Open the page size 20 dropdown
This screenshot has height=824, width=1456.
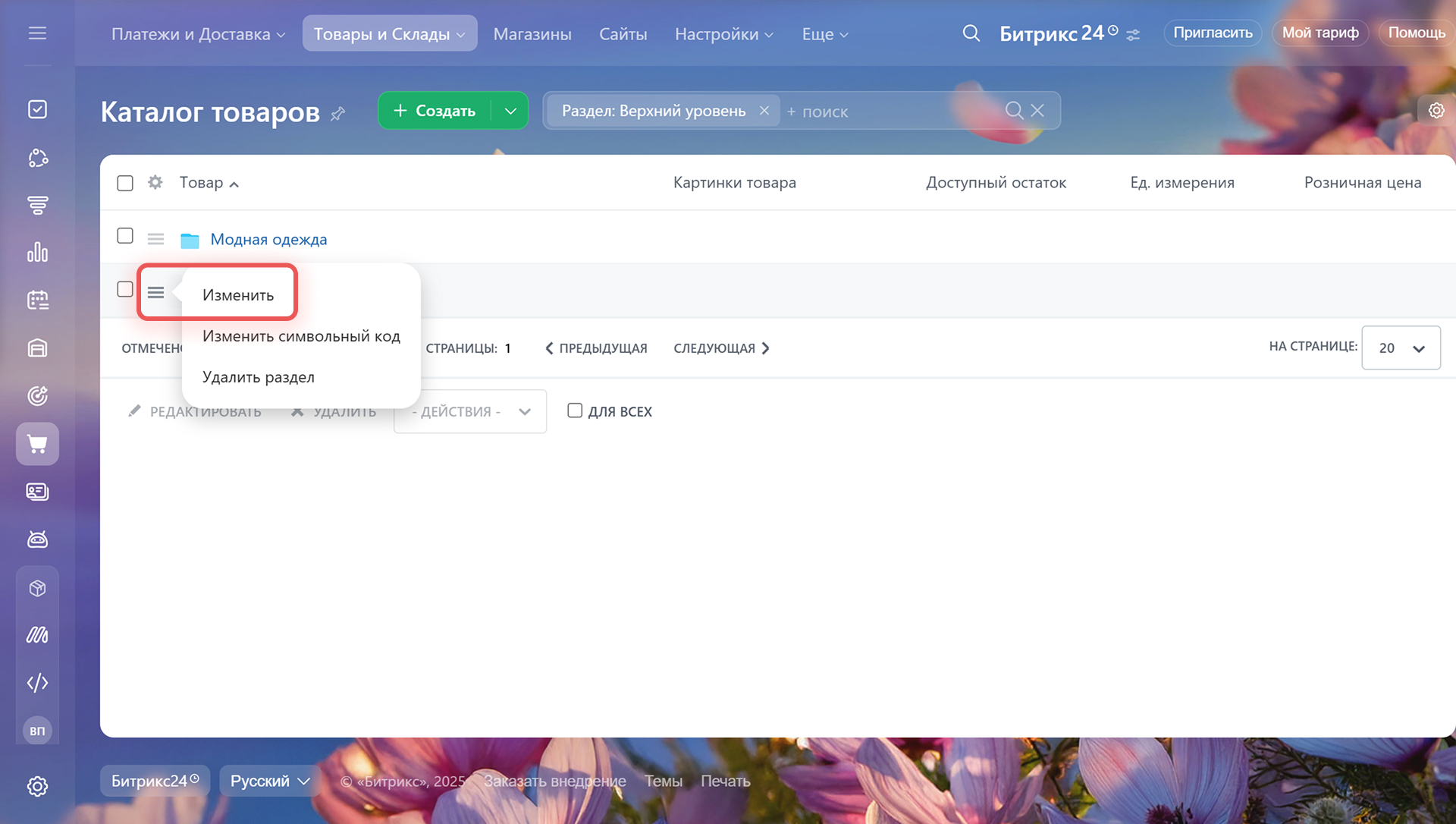pos(1401,348)
